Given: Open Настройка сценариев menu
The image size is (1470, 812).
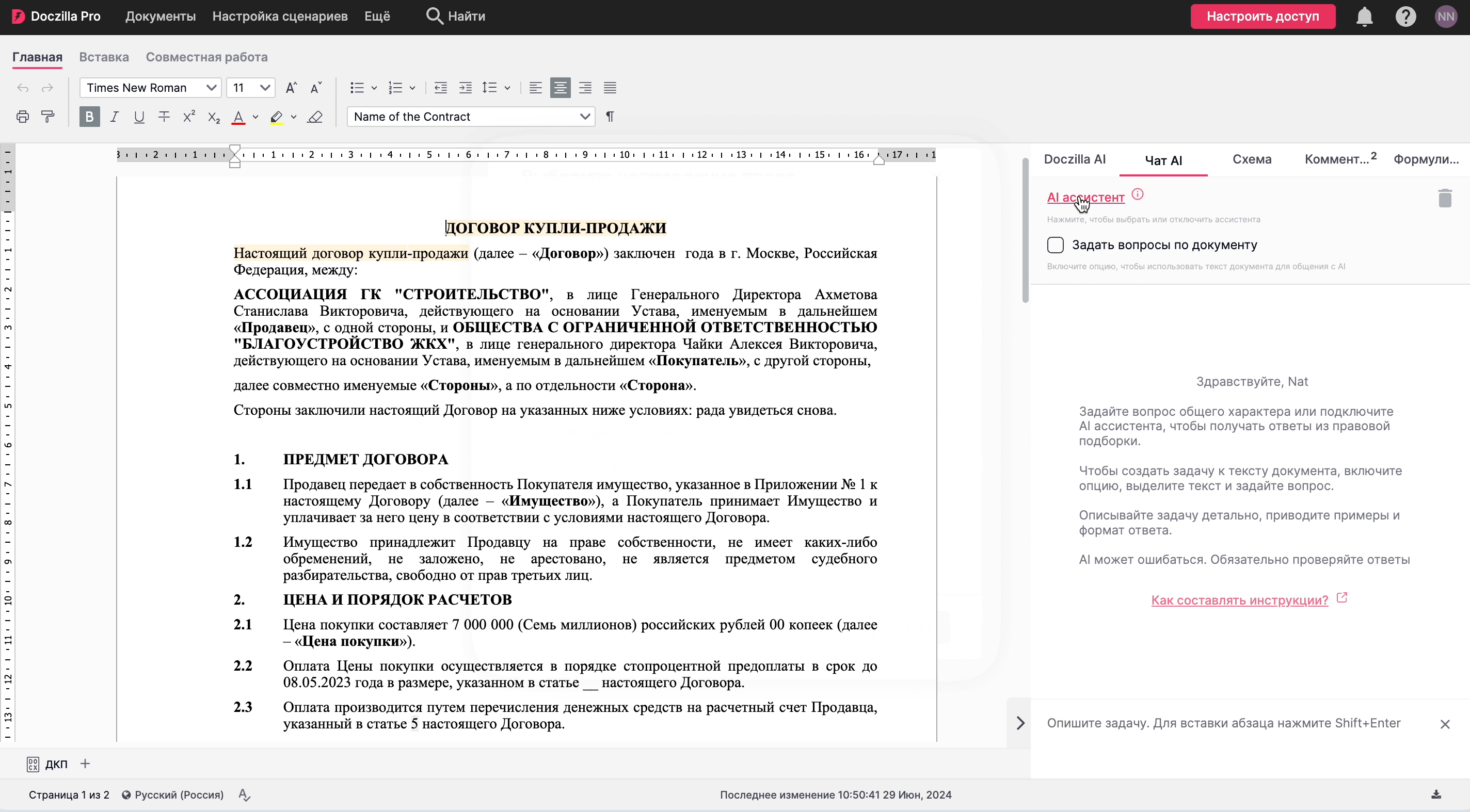Looking at the screenshot, I should pyautogui.click(x=280, y=17).
